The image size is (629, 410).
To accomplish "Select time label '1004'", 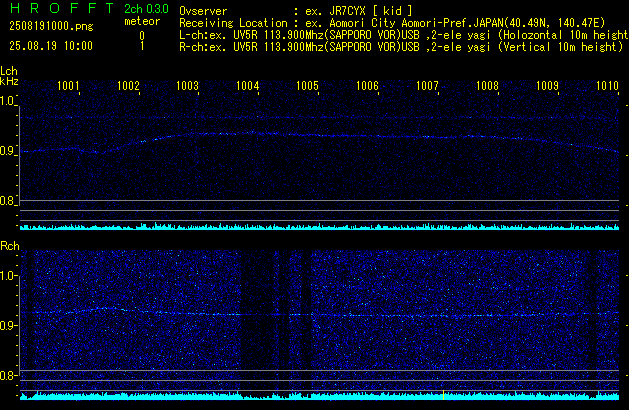I will click(x=248, y=86).
